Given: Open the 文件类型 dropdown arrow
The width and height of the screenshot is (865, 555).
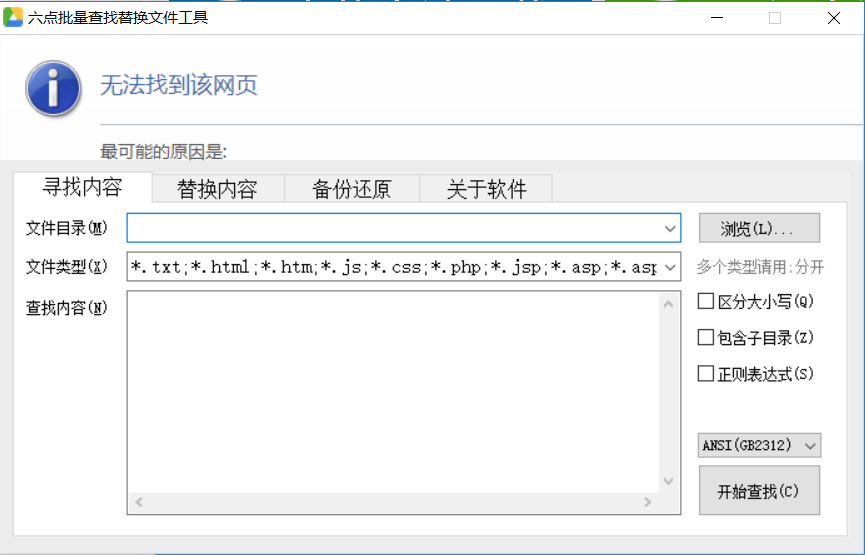Looking at the screenshot, I should (670, 268).
